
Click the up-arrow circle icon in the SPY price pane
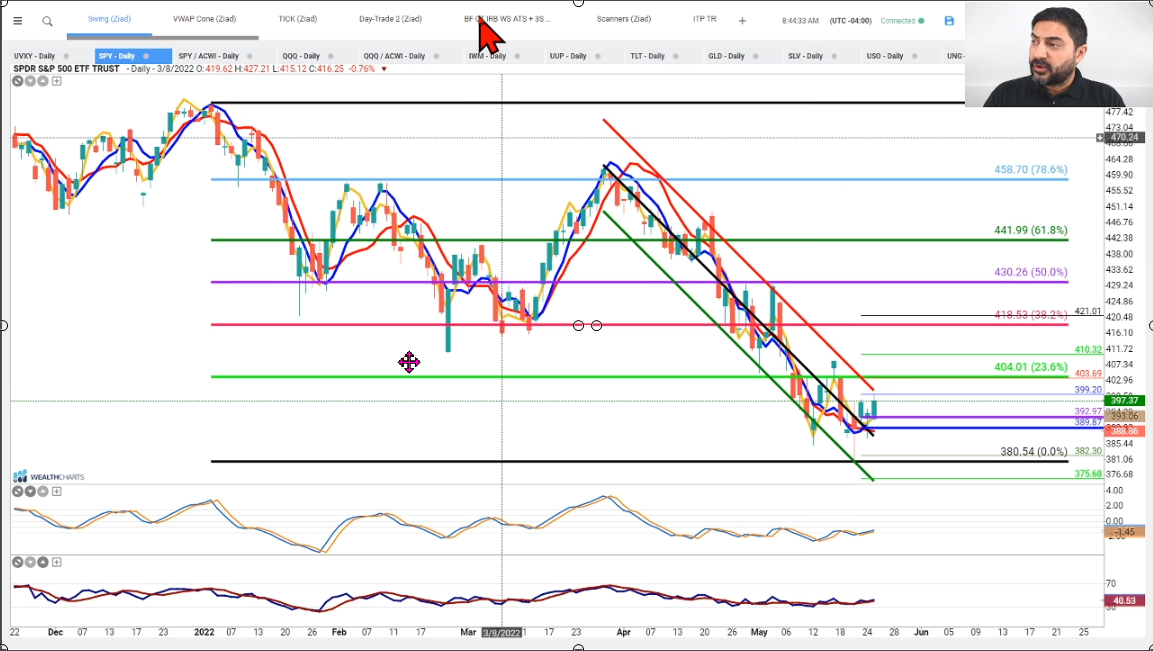tap(43, 81)
